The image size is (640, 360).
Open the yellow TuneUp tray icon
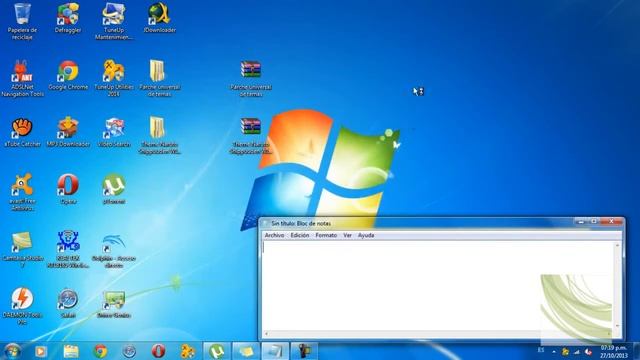tap(565, 351)
